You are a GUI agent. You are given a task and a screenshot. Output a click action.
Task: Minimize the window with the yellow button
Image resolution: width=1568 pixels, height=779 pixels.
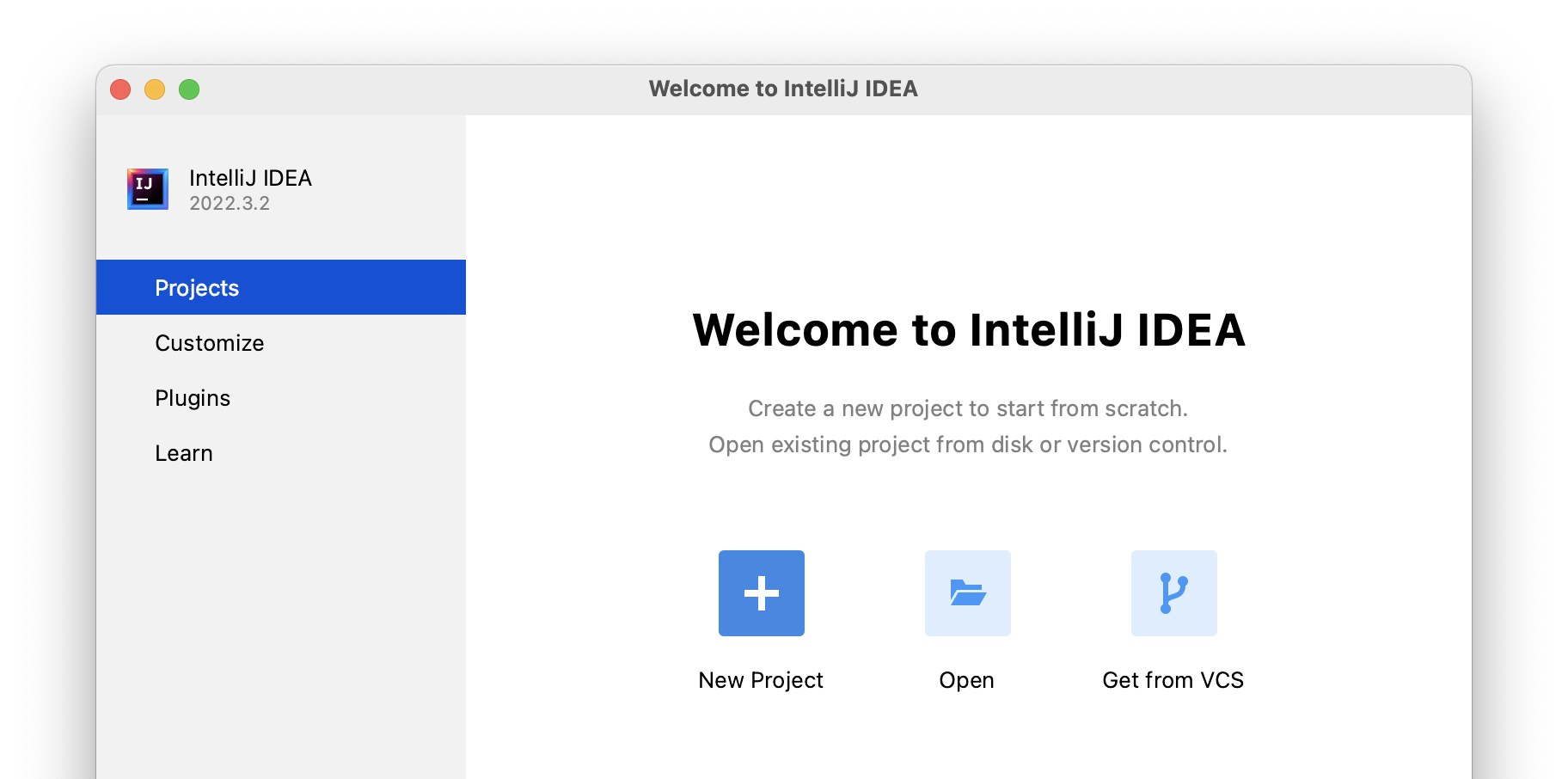coord(155,89)
